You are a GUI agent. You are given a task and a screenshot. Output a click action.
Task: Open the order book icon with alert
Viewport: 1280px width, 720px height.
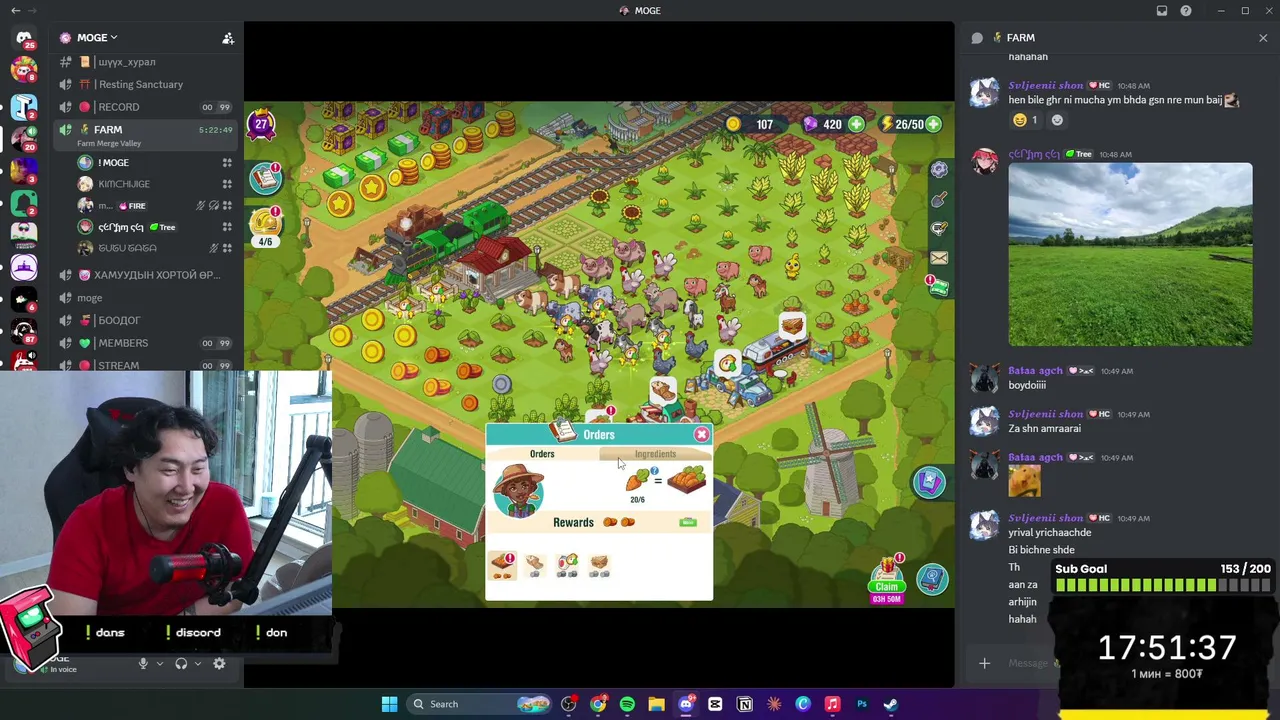click(265, 178)
